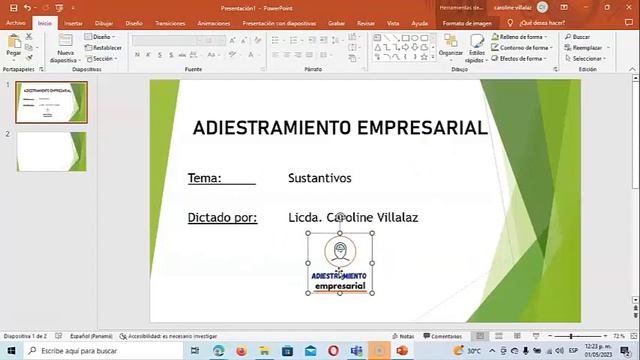Select the right arrow shape
The height and width of the screenshot is (360, 640).
click(x=406, y=48)
